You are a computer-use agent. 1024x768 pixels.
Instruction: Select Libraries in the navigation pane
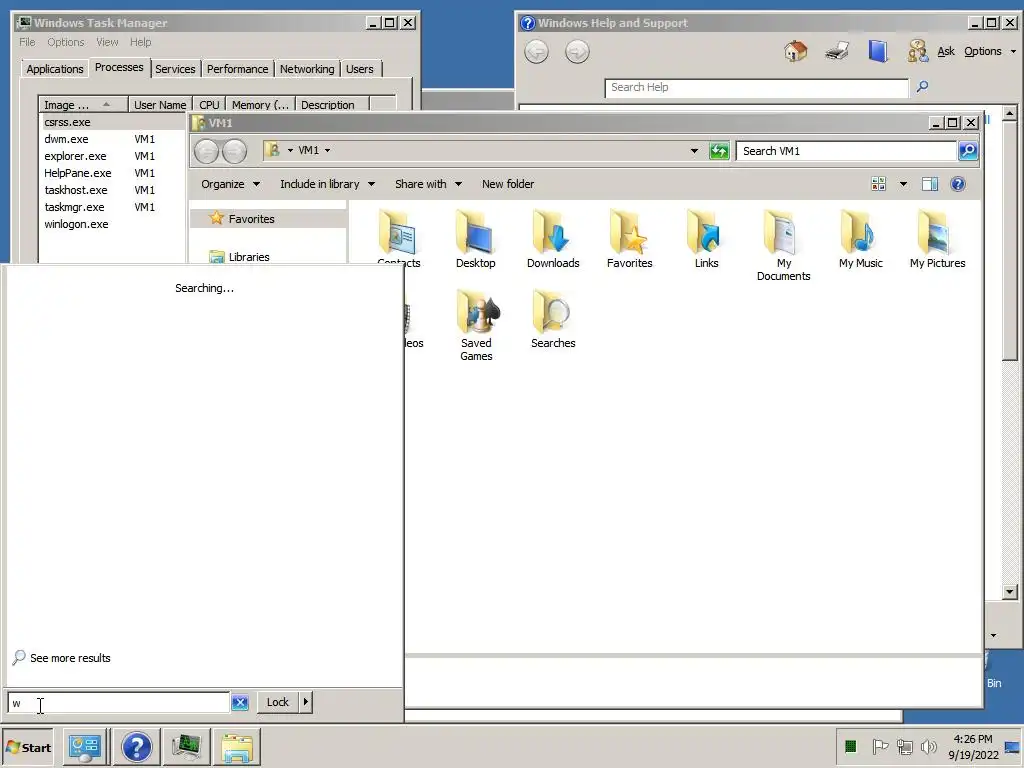tap(248, 257)
